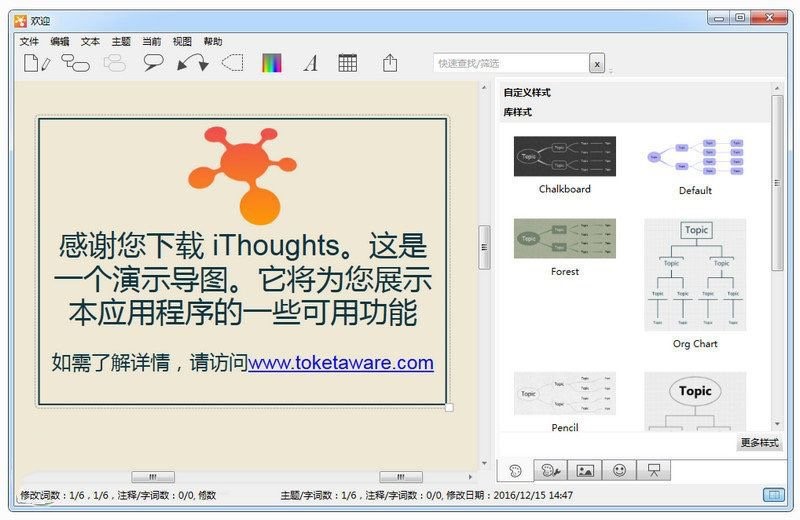
Task: Open the 编辑 menu
Action: click(x=60, y=41)
